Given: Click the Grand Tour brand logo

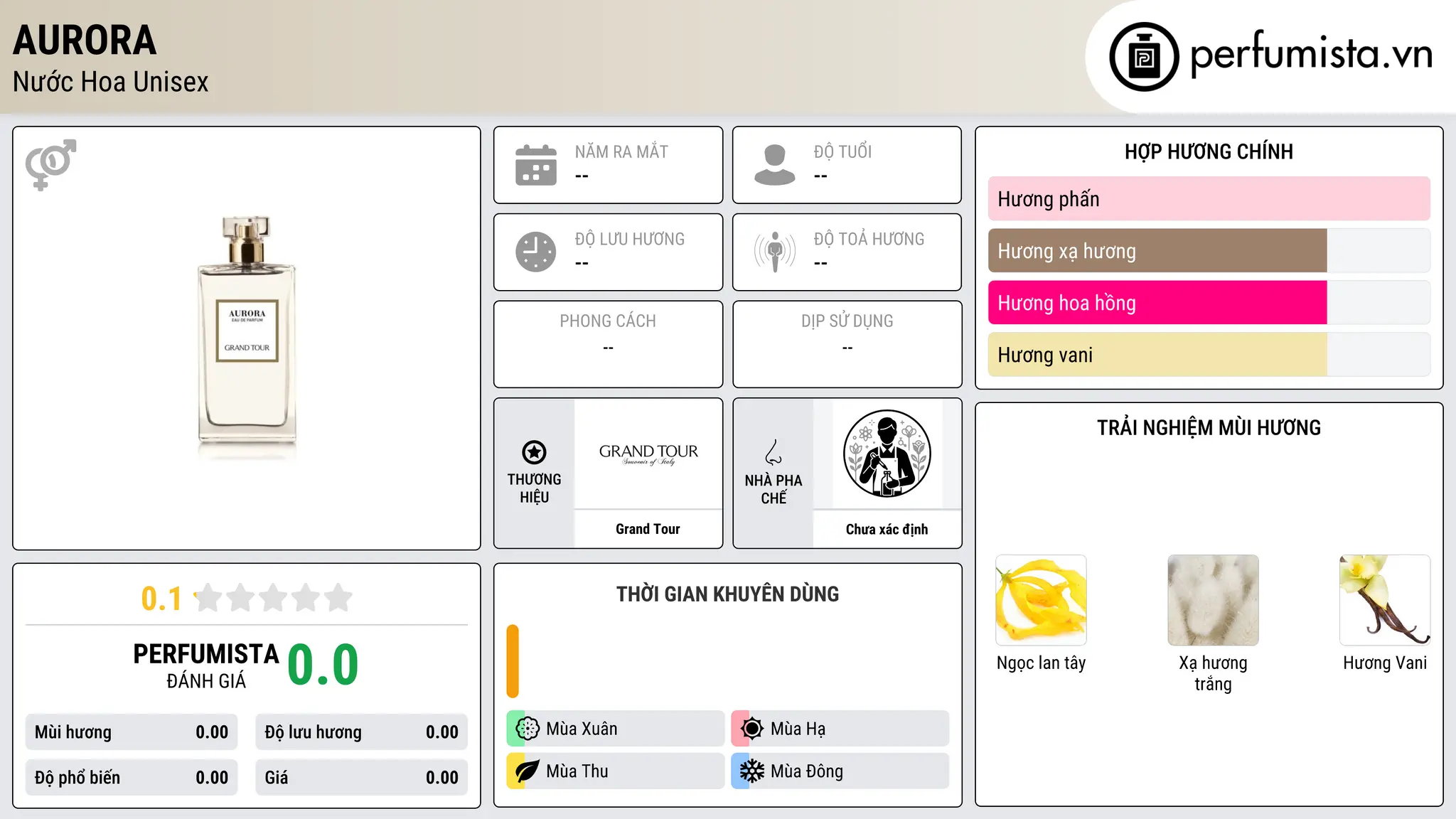Looking at the screenshot, I should (x=648, y=454).
